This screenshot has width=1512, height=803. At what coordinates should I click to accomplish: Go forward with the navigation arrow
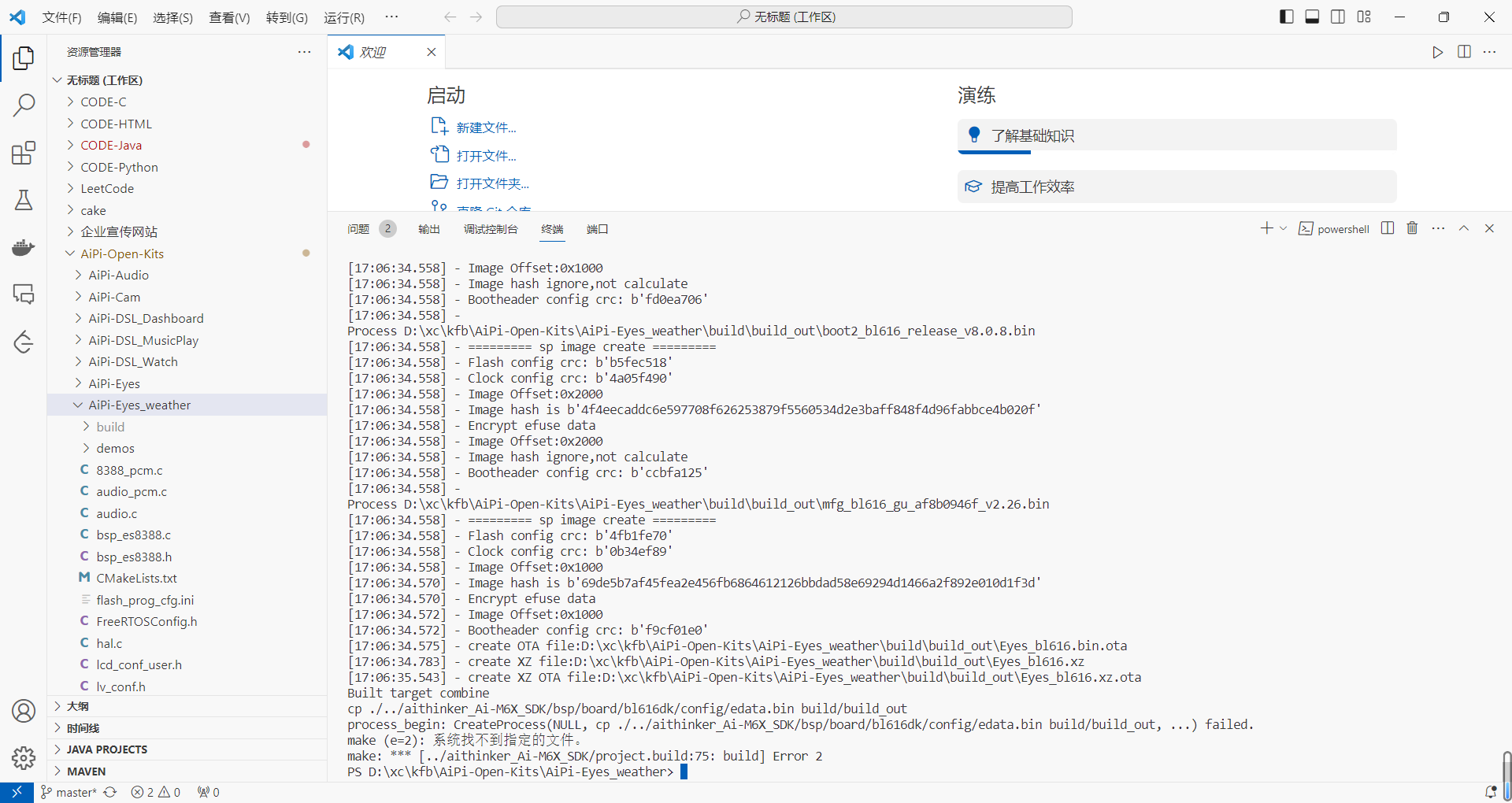pyautogui.click(x=476, y=17)
